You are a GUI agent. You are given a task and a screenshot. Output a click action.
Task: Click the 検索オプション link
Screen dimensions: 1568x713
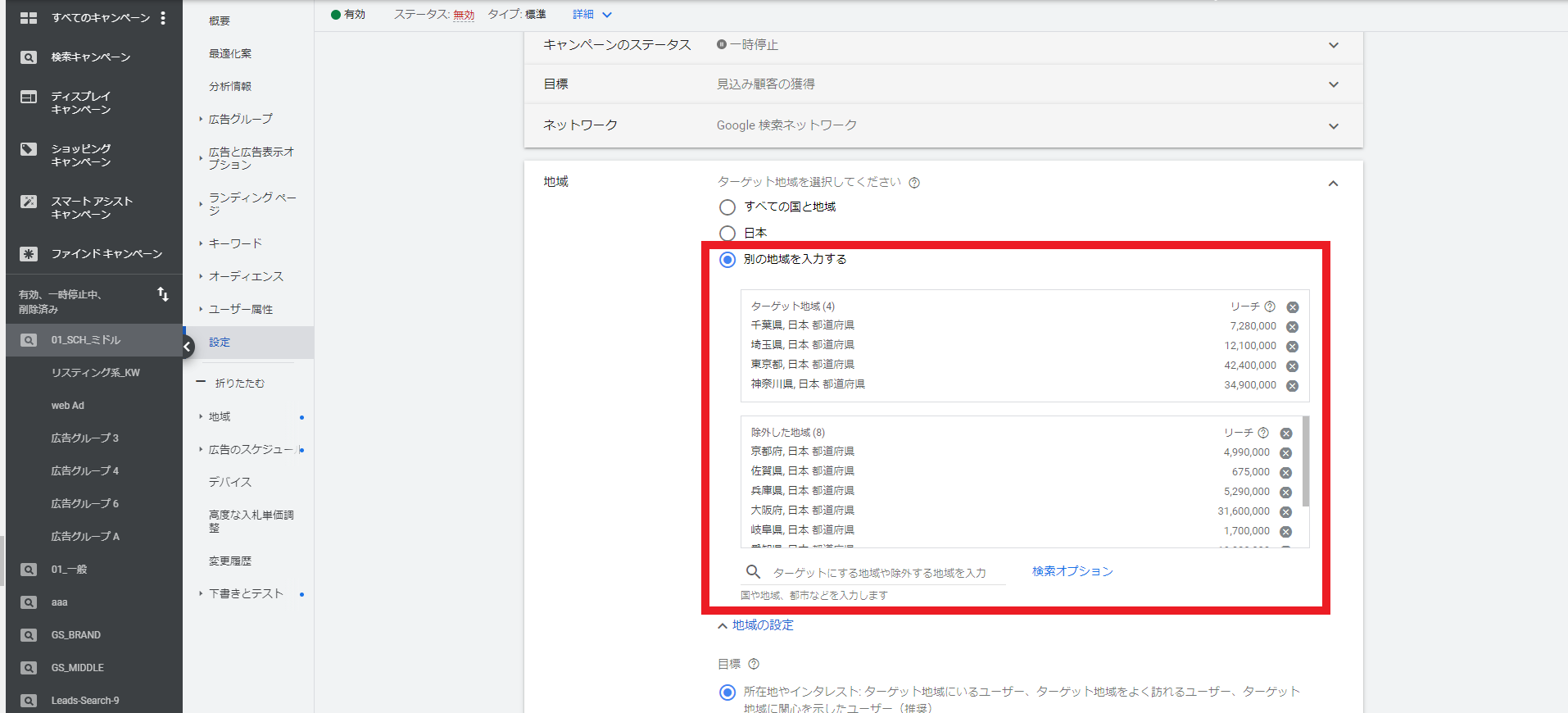click(1072, 571)
